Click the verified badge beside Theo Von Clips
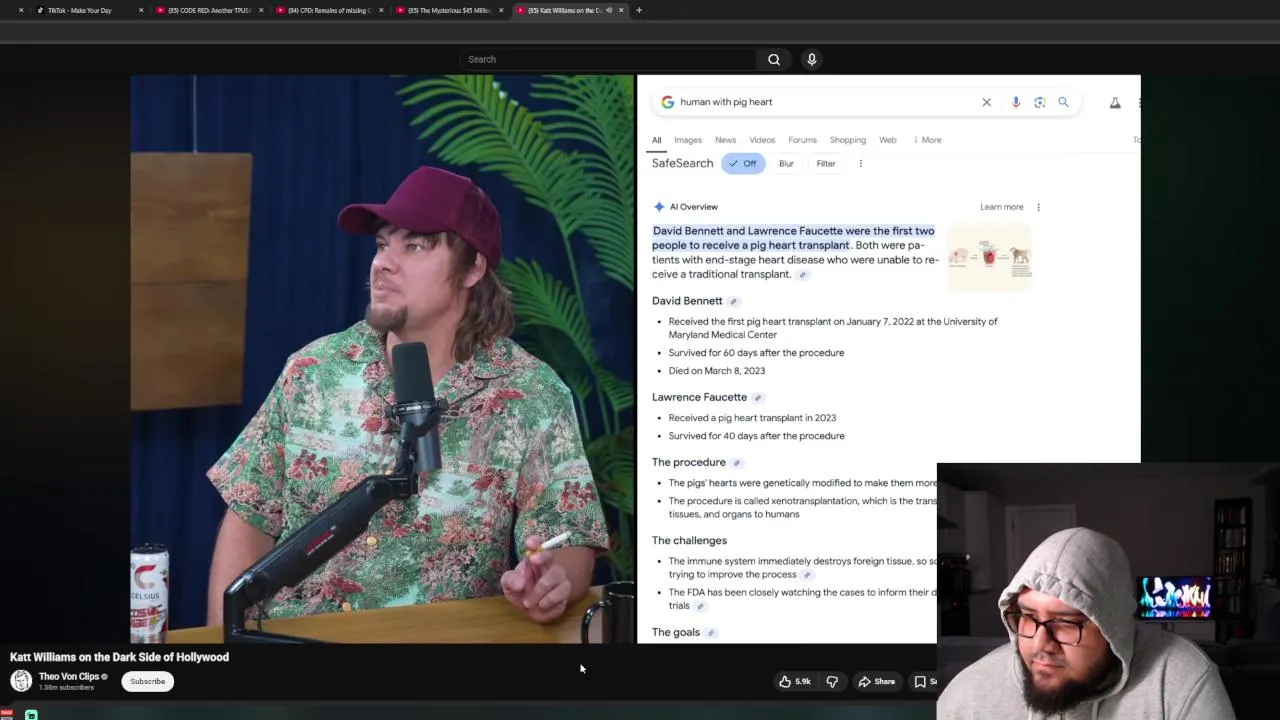The width and height of the screenshot is (1280, 720). pyautogui.click(x=104, y=677)
